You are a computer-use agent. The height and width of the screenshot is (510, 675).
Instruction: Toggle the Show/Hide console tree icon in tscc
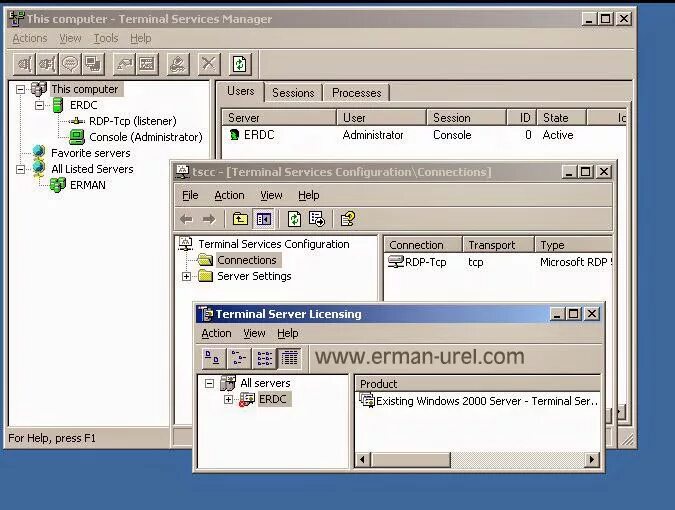[263, 219]
